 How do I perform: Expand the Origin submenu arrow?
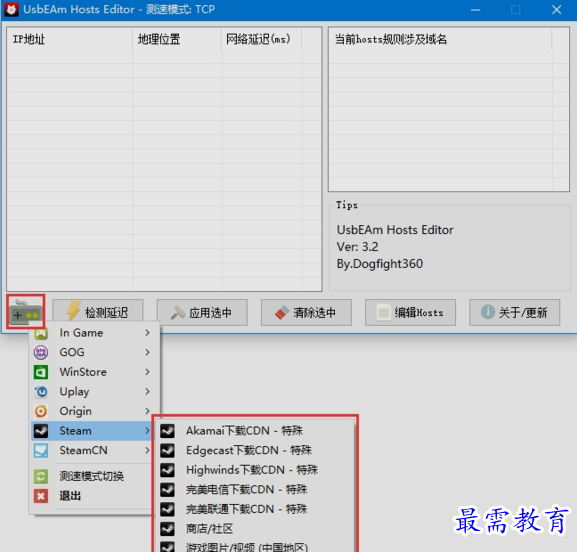(147, 411)
